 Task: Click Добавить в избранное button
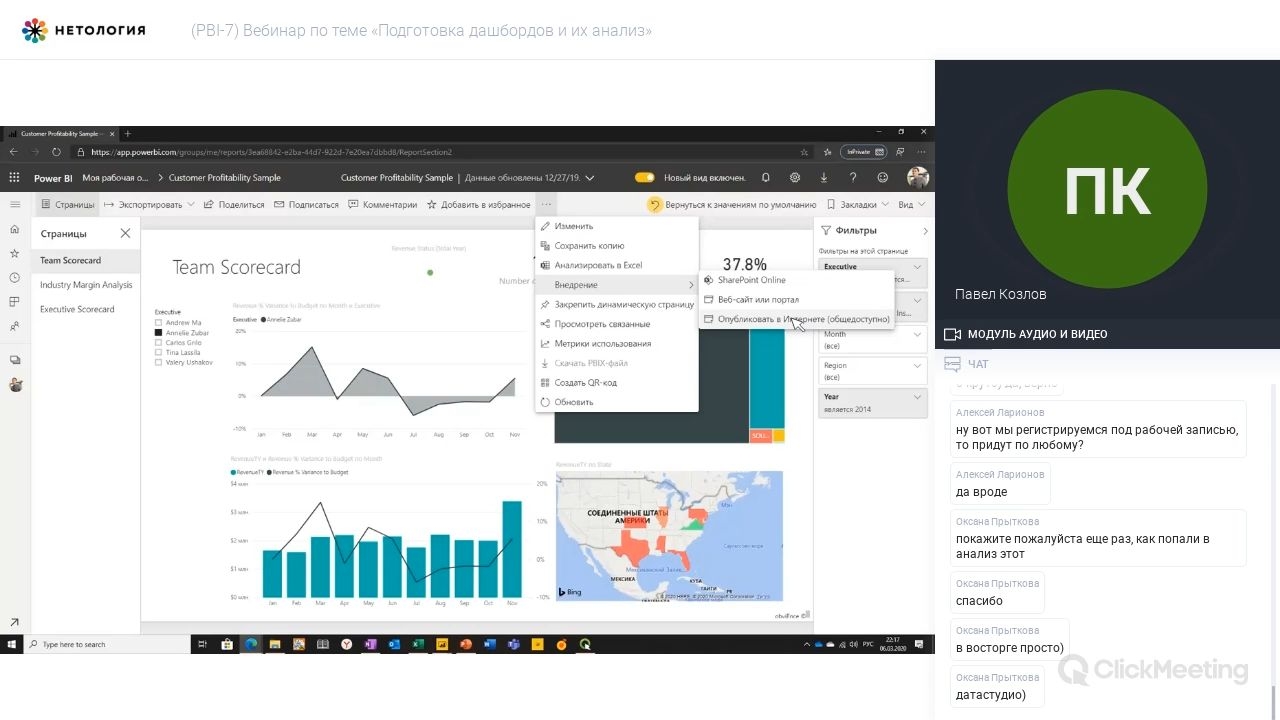479,204
